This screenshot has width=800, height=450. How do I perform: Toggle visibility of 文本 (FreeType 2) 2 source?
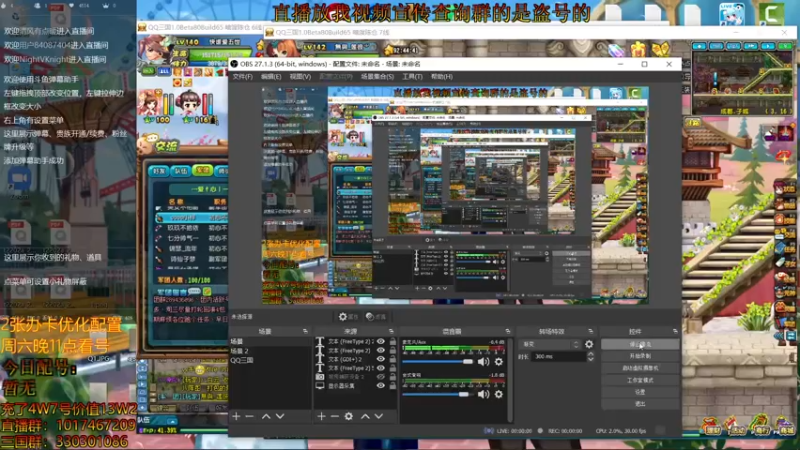coord(381,341)
